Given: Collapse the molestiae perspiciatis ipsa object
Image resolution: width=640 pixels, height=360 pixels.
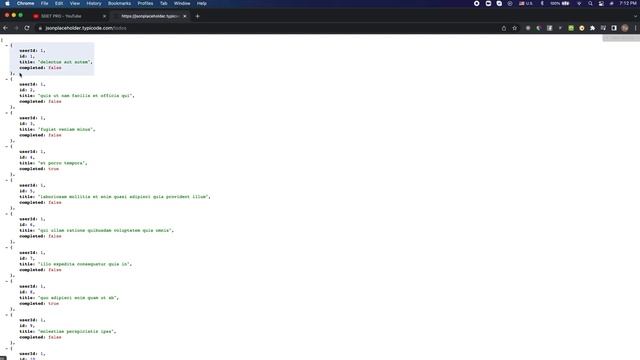Looking at the screenshot, I should [x=7, y=315].
